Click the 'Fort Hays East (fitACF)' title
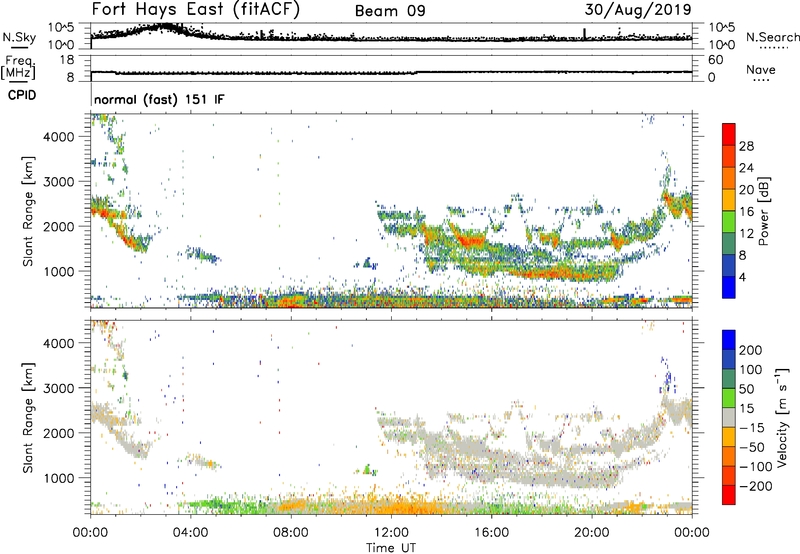 pyautogui.click(x=196, y=10)
